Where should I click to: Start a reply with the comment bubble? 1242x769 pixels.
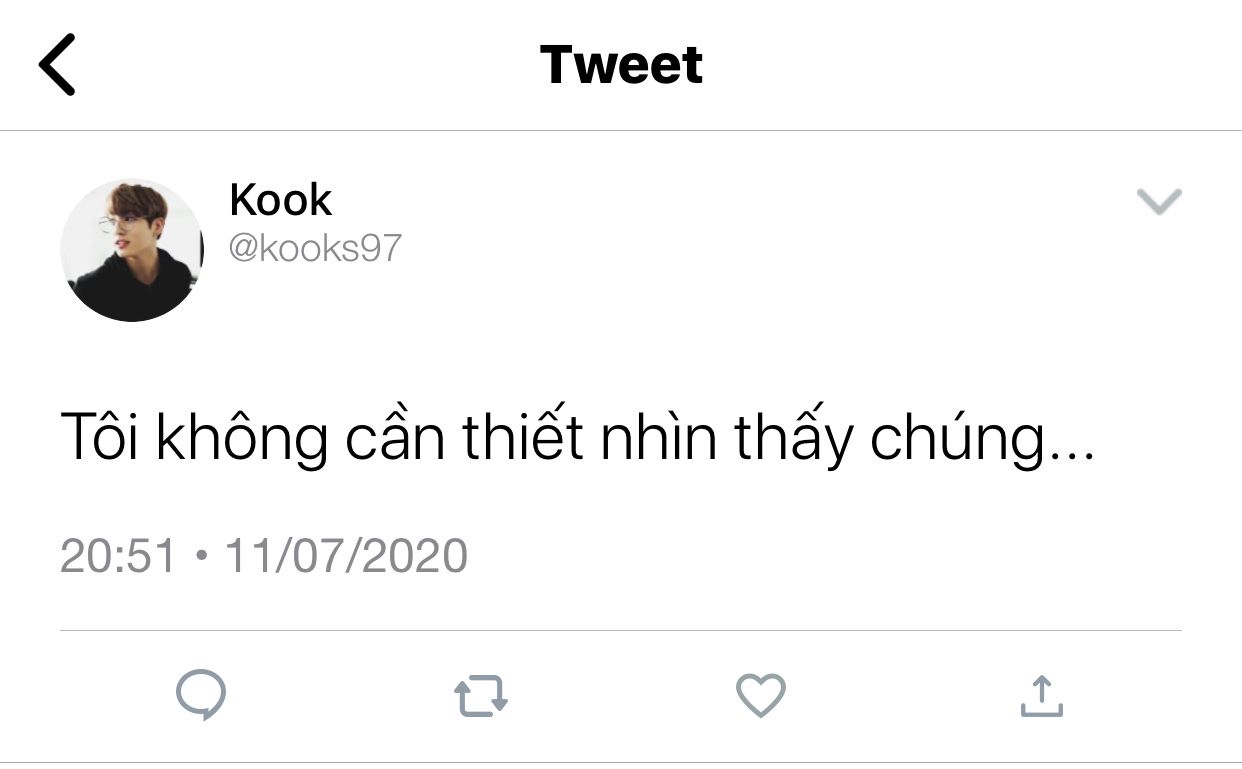(x=201, y=696)
